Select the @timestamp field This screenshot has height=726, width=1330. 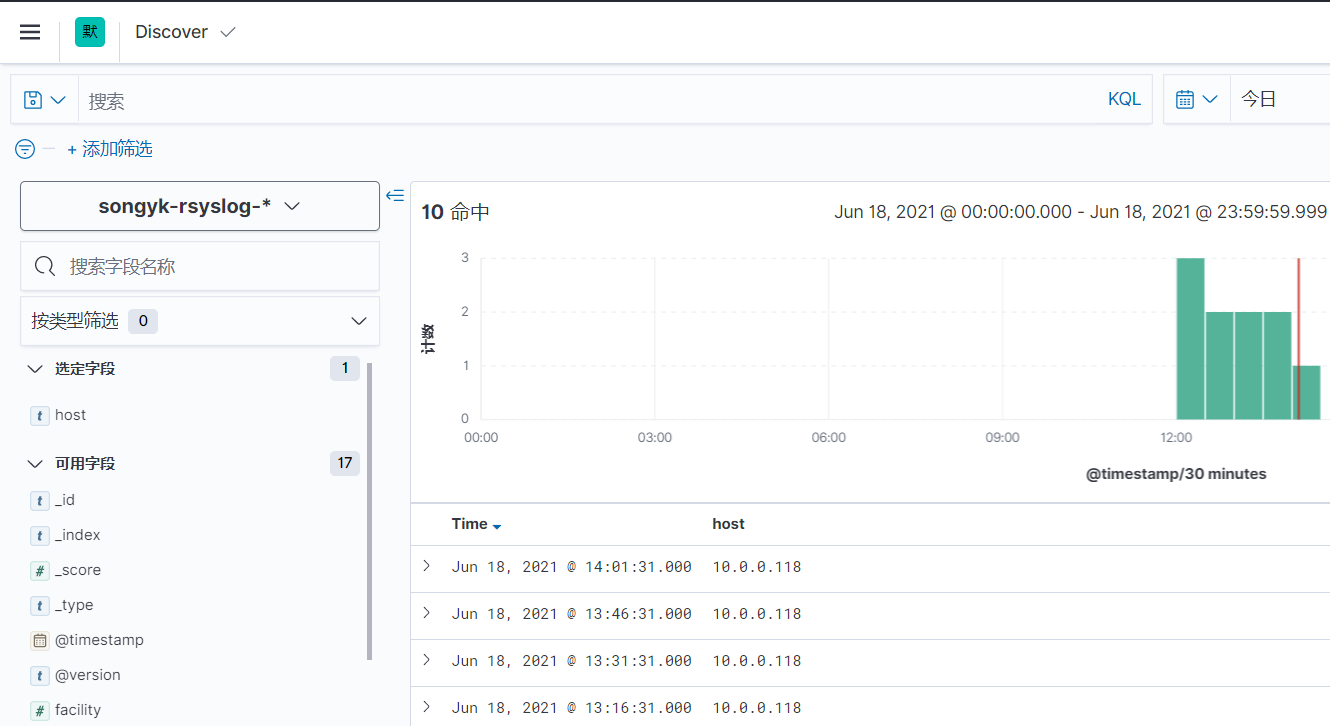point(99,640)
